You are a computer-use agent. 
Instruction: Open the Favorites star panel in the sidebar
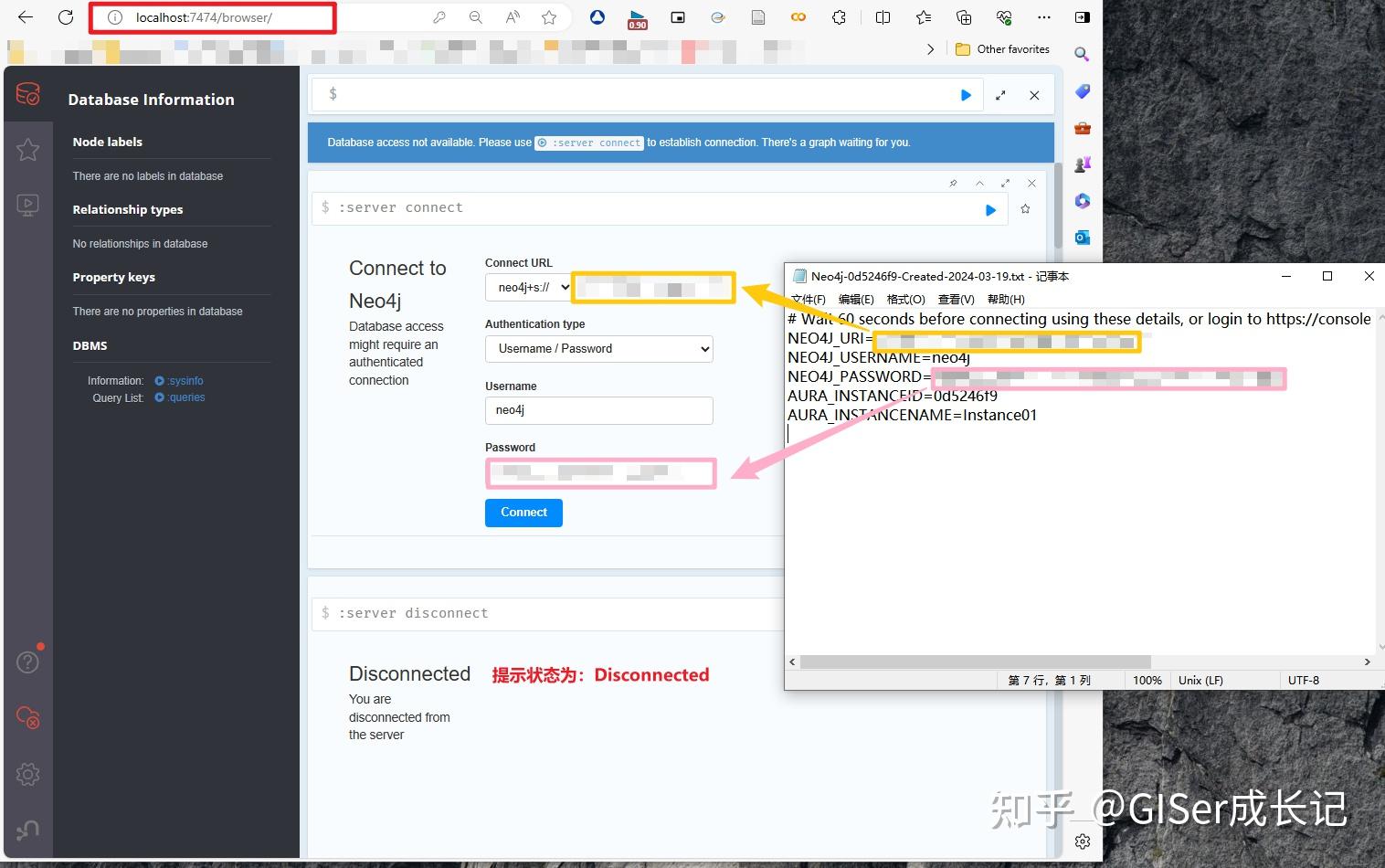pos(27,149)
